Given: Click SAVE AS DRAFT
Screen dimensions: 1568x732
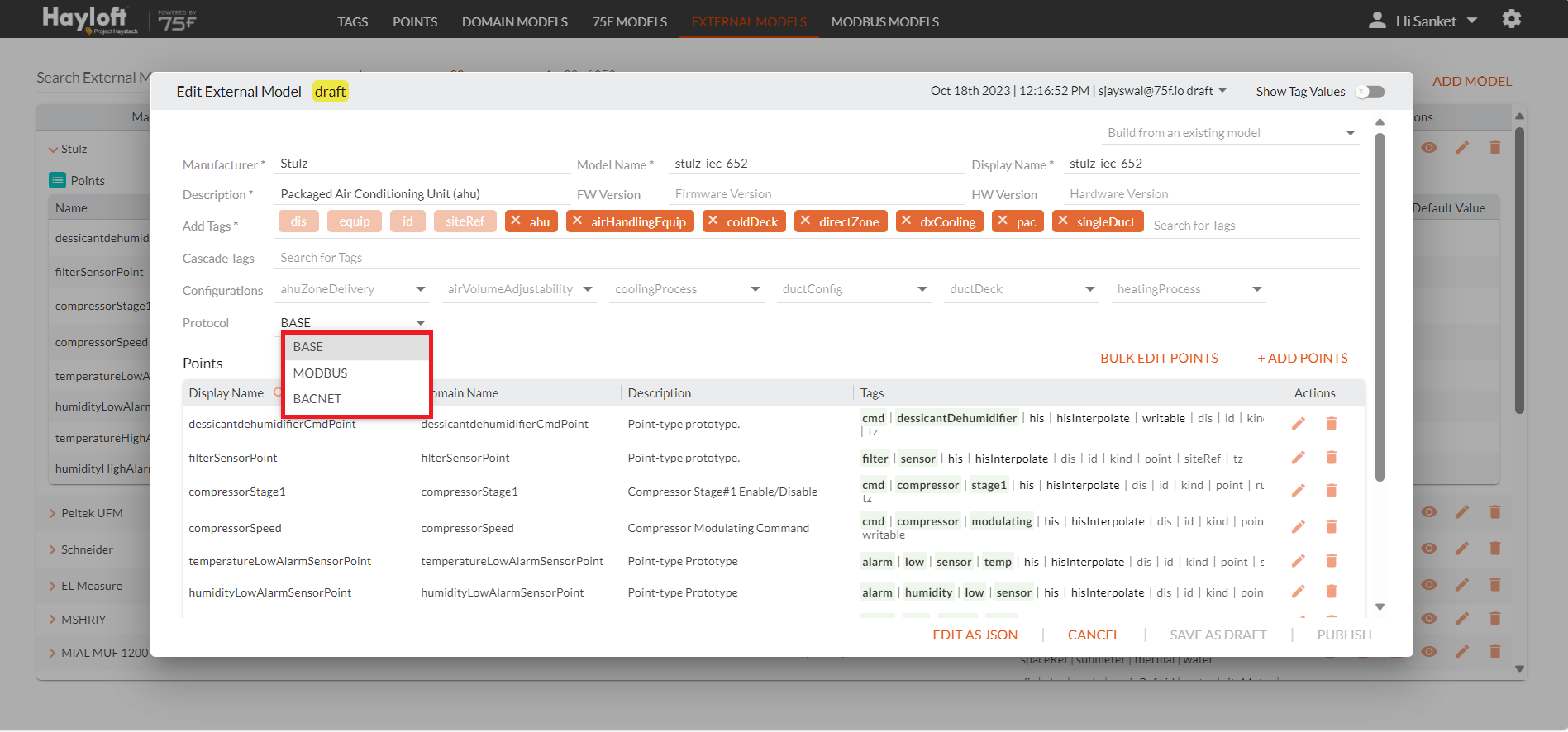Looking at the screenshot, I should click(1218, 635).
